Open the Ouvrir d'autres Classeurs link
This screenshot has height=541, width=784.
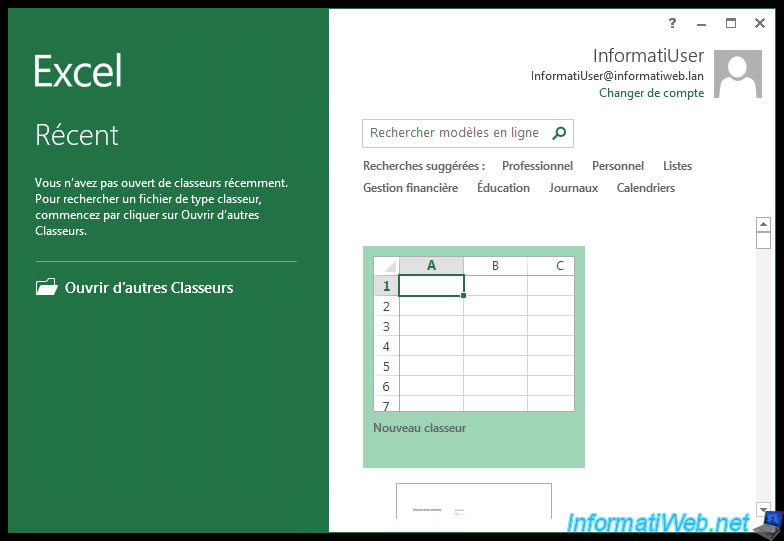pyautogui.click(x=148, y=287)
